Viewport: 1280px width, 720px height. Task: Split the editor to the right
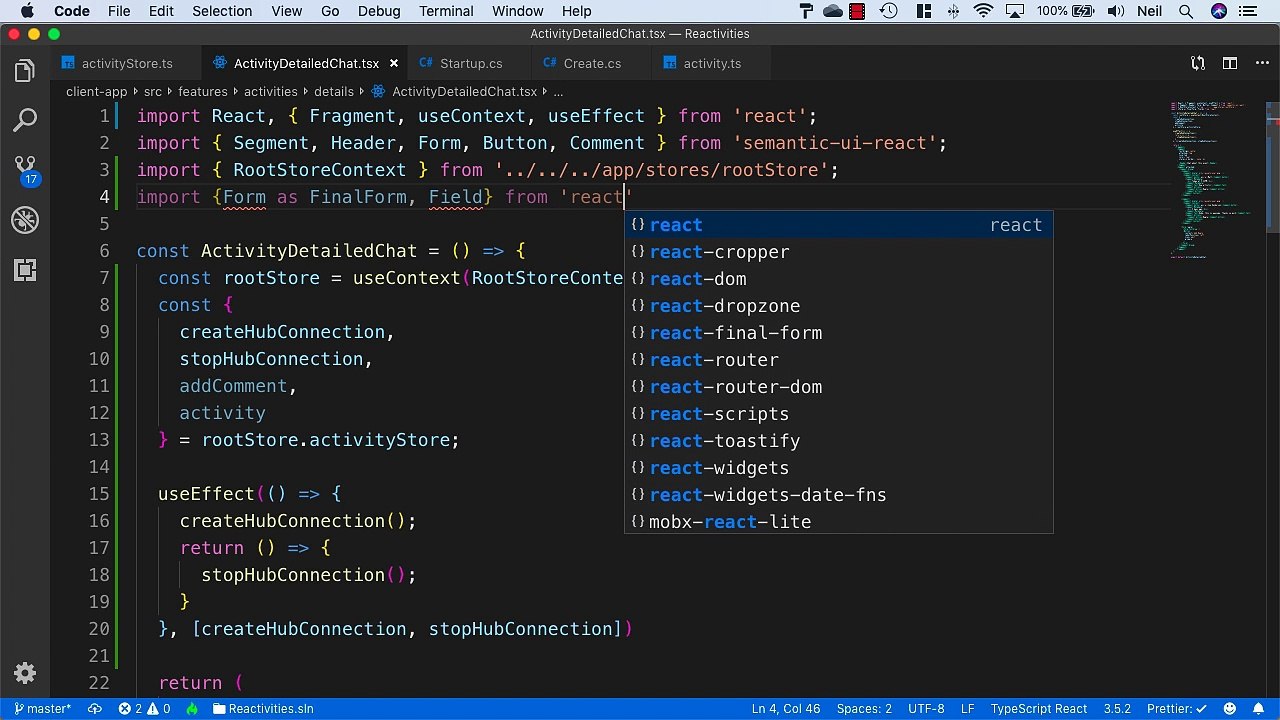pyautogui.click(x=1230, y=63)
